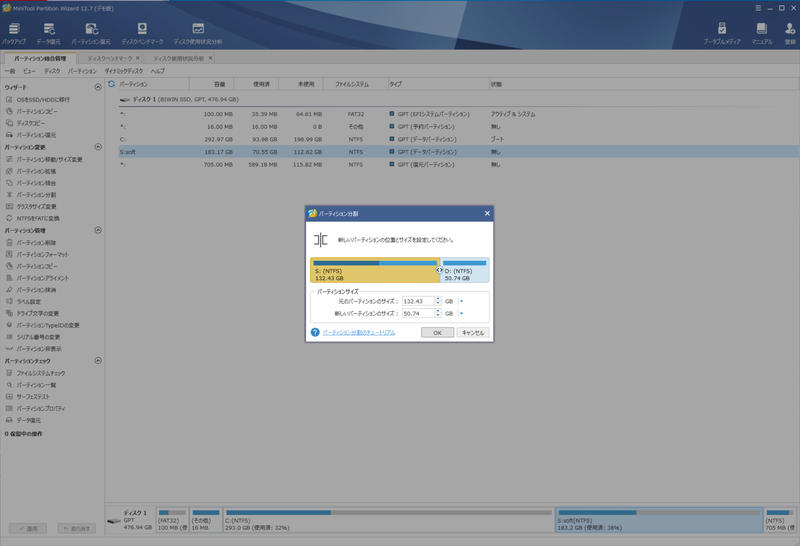
Task: Select サーフェステスト in sidebar
Action: (33, 396)
